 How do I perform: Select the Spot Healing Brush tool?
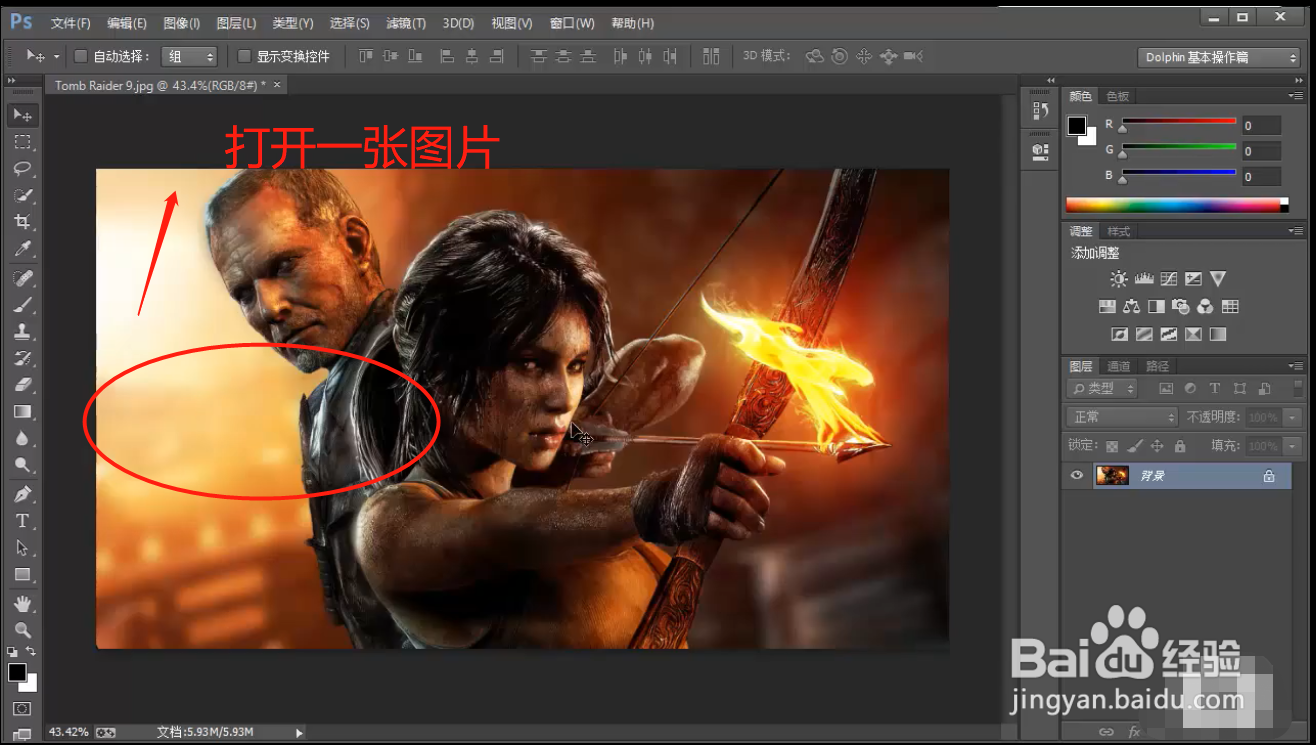click(22, 277)
